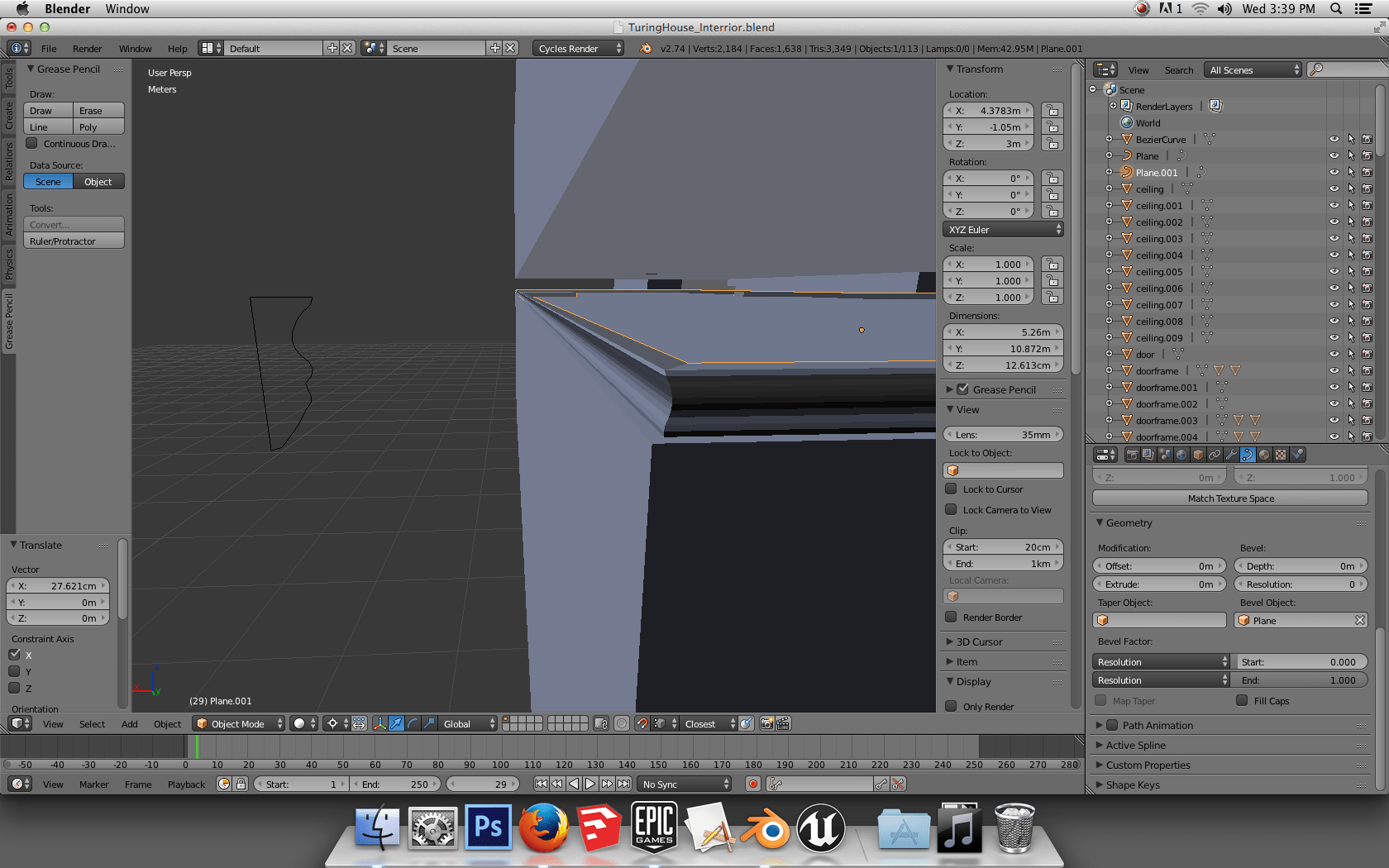Open the Texture properties tab (checkered icon)
The height and width of the screenshot is (868, 1389).
pyautogui.click(x=1281, y=455)
